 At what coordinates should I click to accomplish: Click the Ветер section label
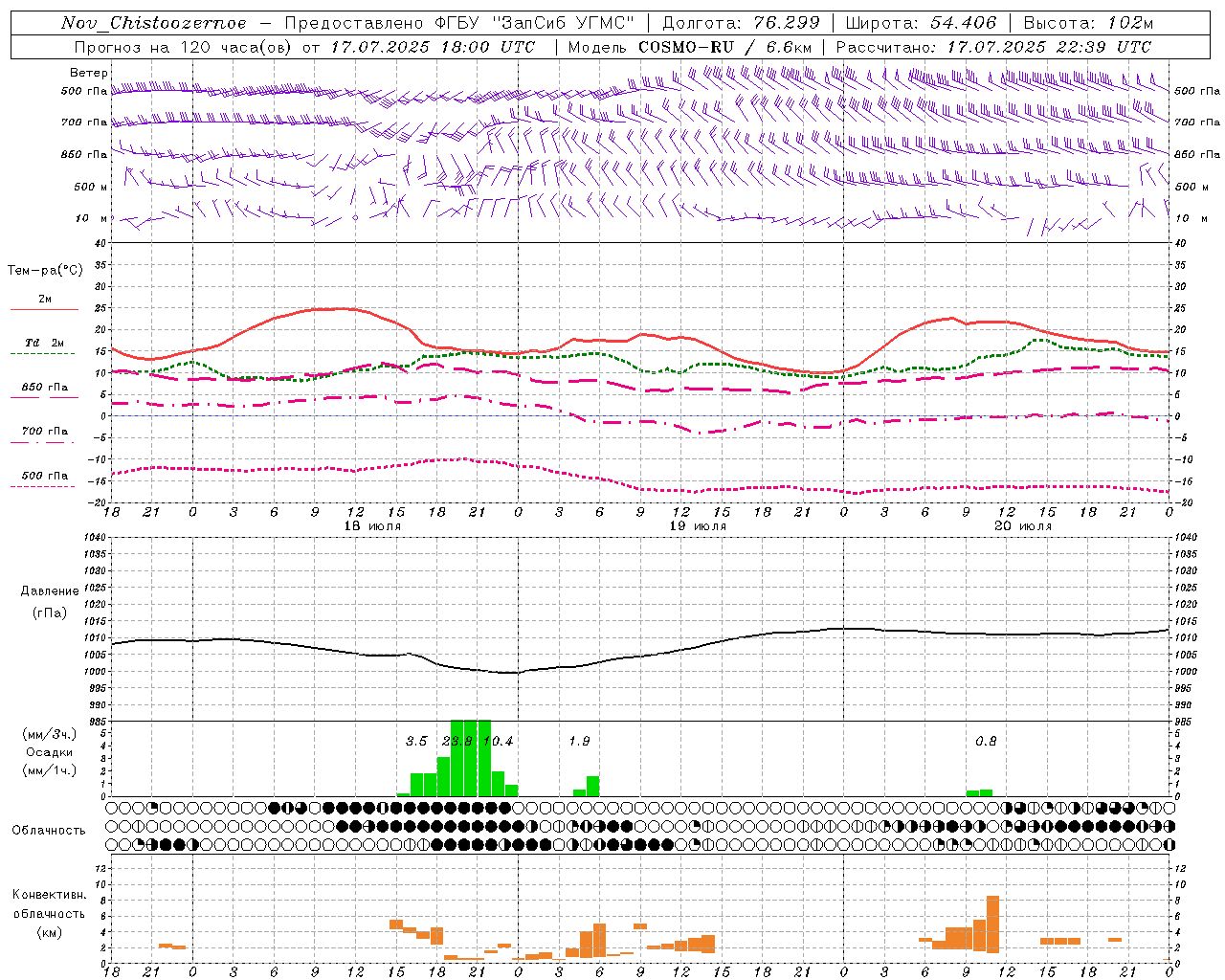click(89, 73)
